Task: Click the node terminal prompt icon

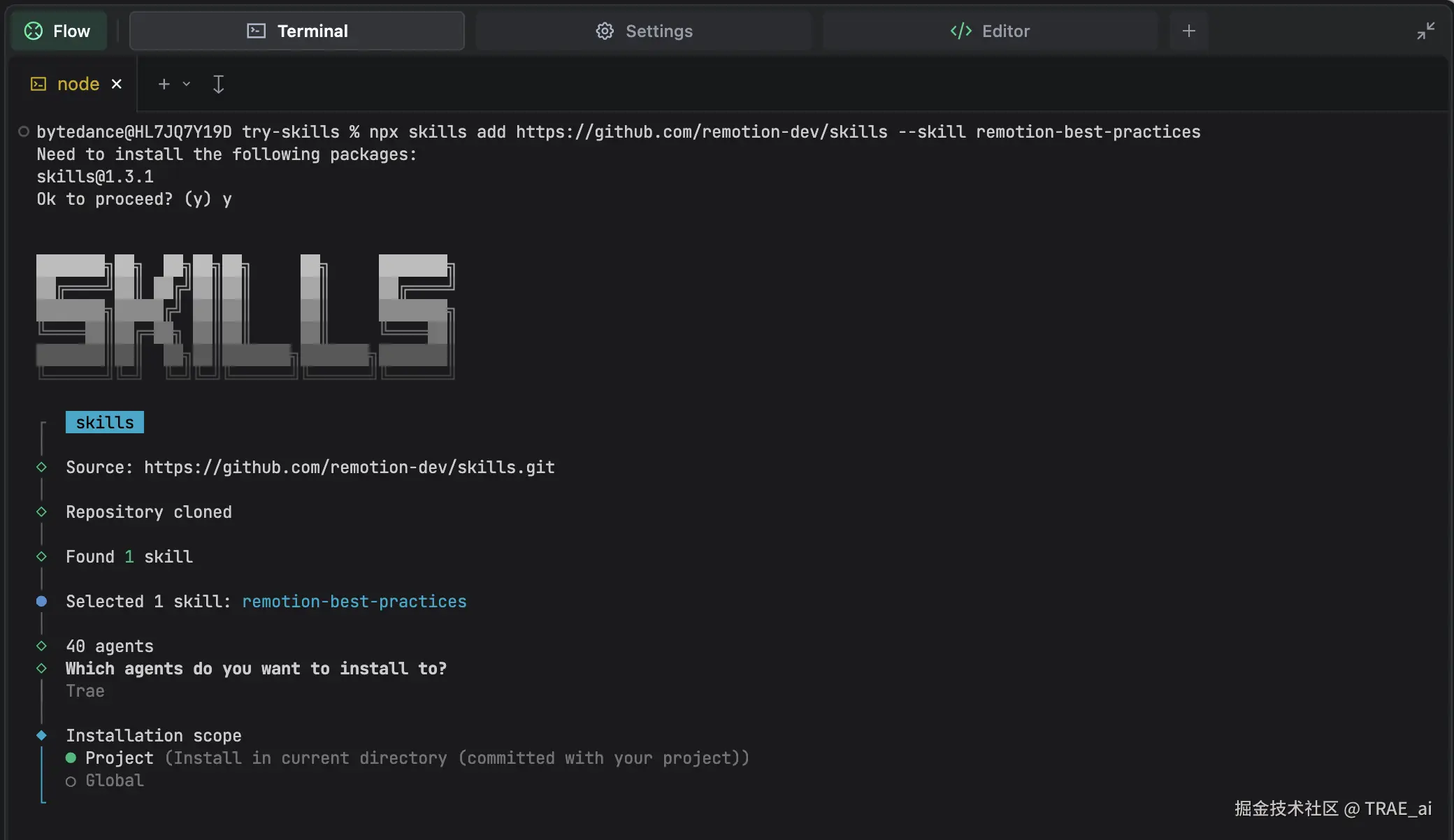Action: pos(38,84)
